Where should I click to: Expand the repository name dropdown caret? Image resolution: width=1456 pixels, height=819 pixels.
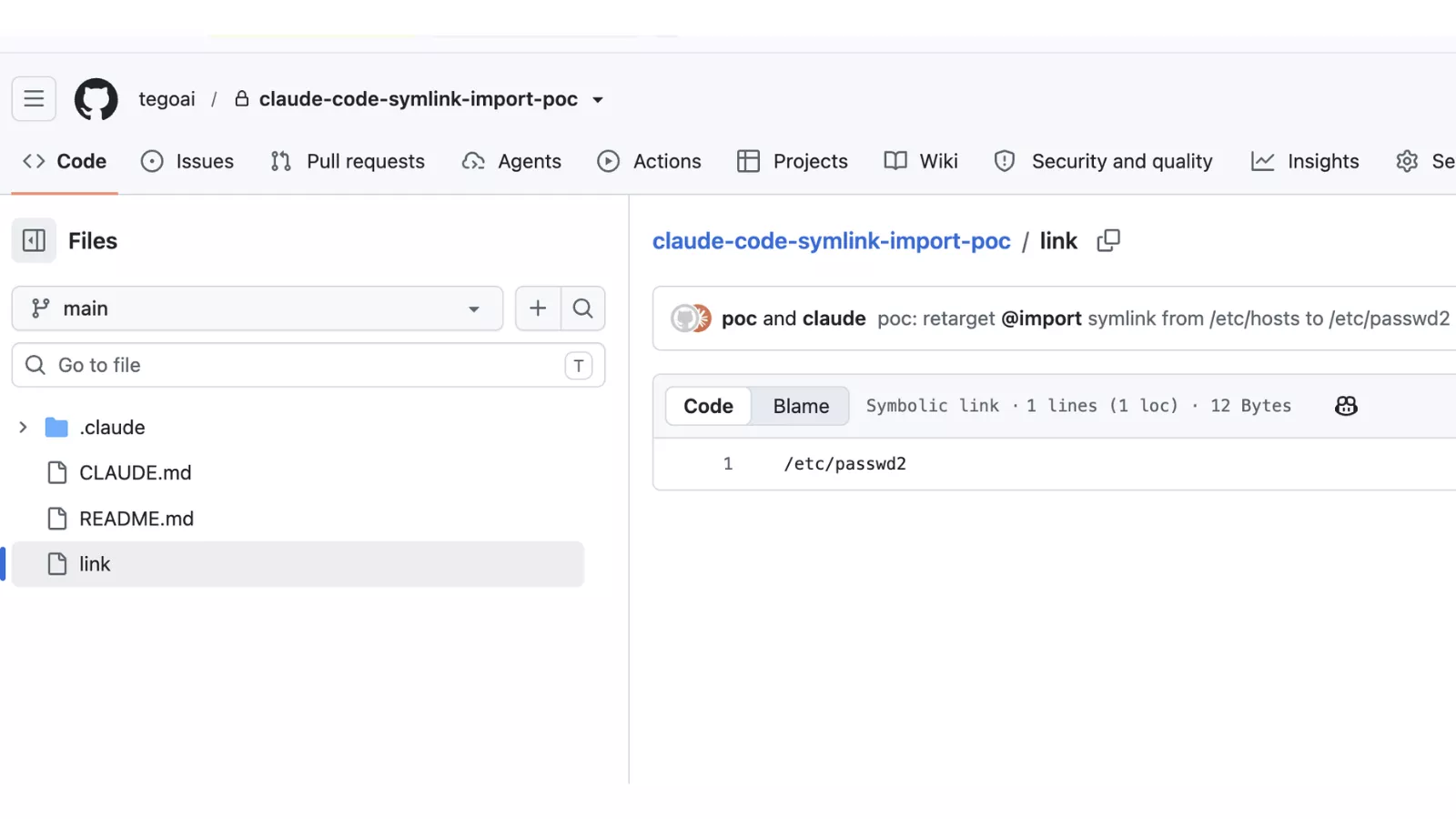pyautogui.click(x=598, y=99)
